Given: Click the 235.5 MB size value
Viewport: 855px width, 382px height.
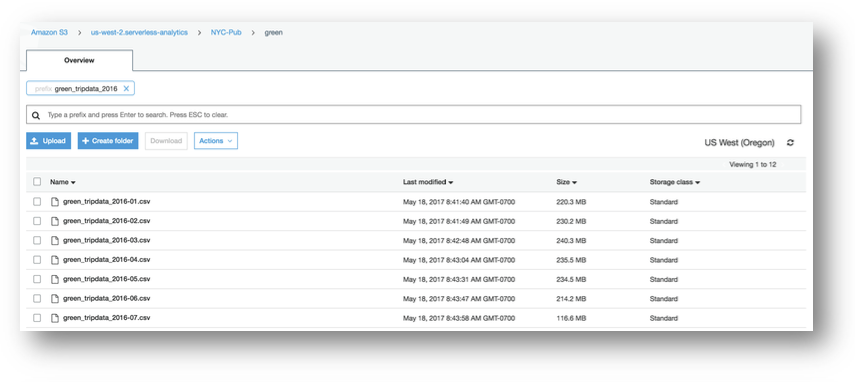Looking at the screenshot, I should click(x=571, y=260).
